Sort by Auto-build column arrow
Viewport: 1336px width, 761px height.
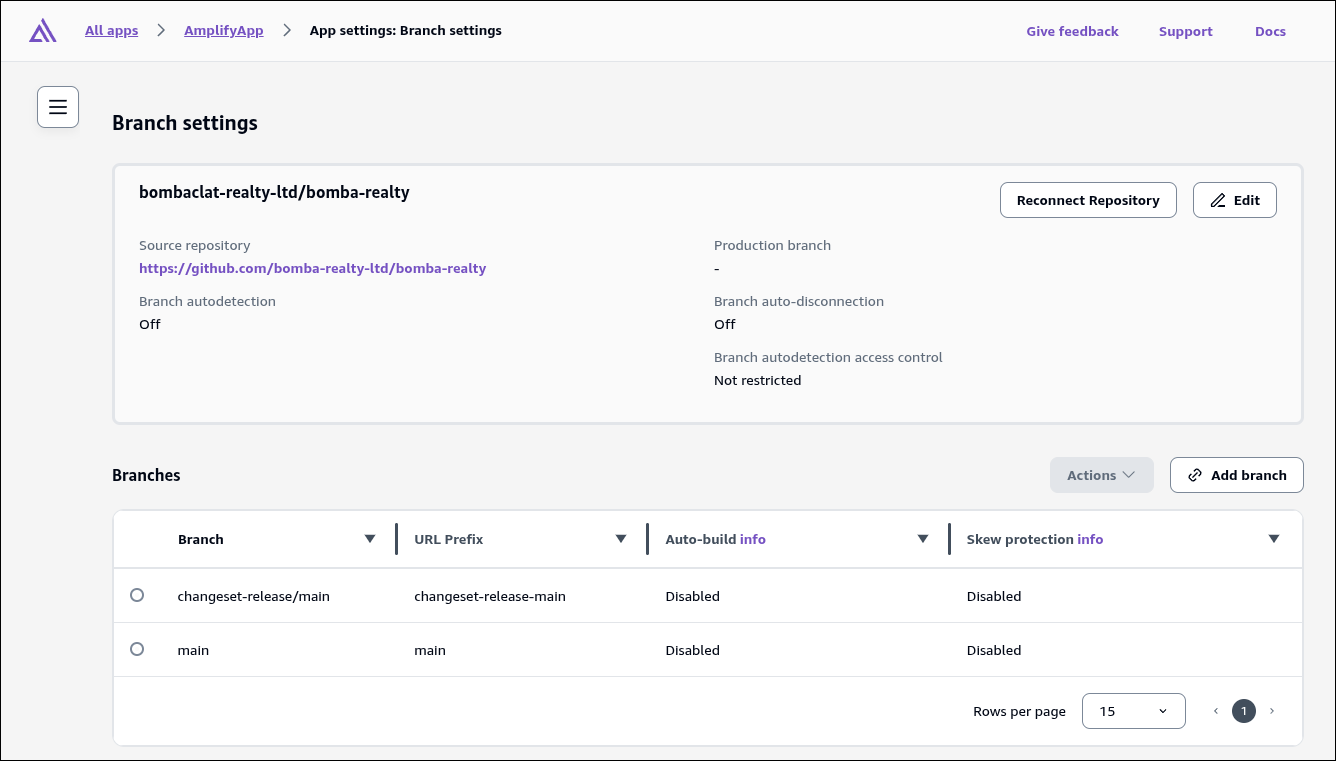point(923,539)
